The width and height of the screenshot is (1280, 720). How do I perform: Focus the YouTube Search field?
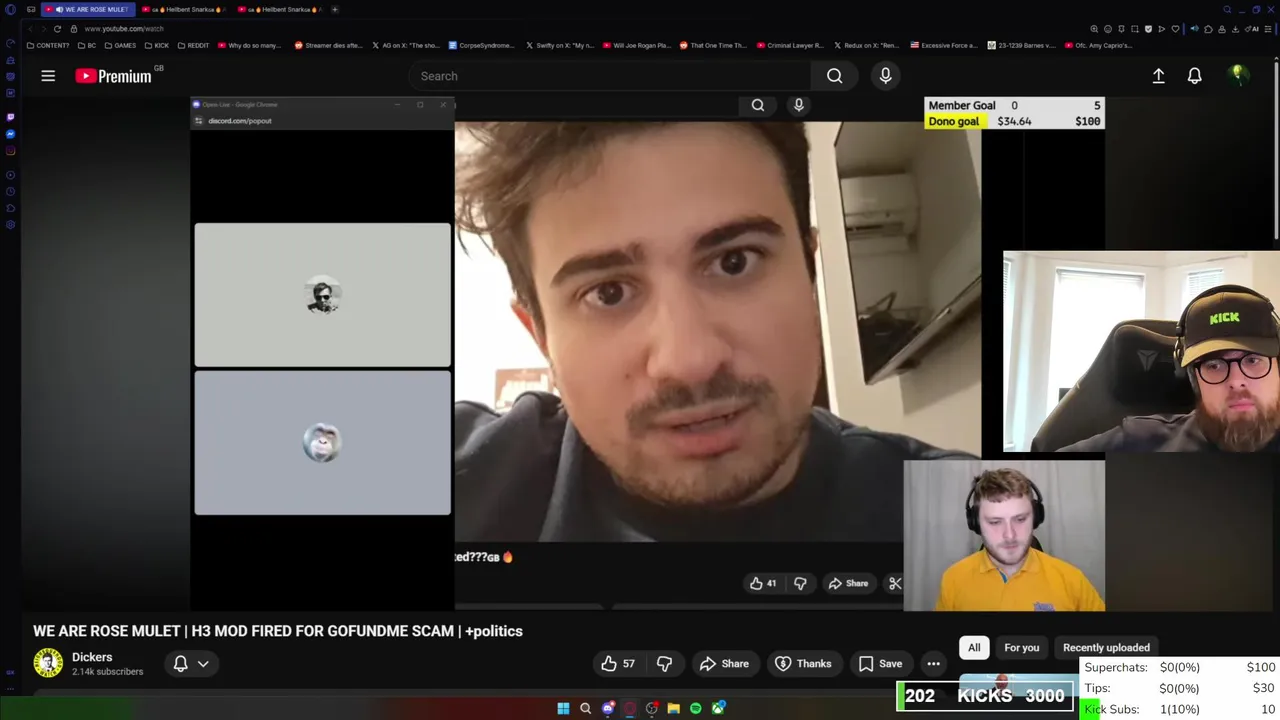(612, 76)
